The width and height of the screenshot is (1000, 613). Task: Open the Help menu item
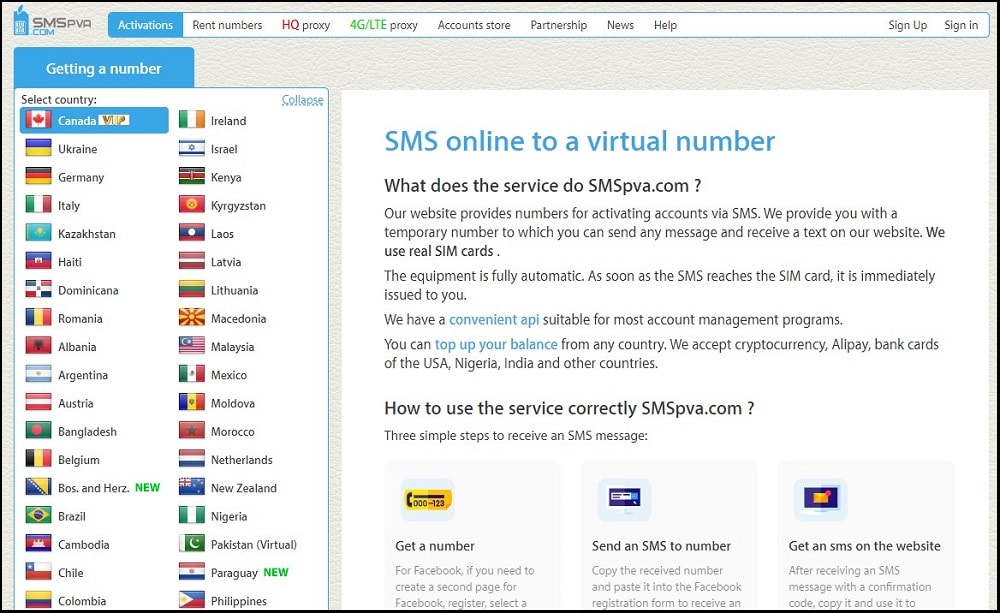click(665, 25)
